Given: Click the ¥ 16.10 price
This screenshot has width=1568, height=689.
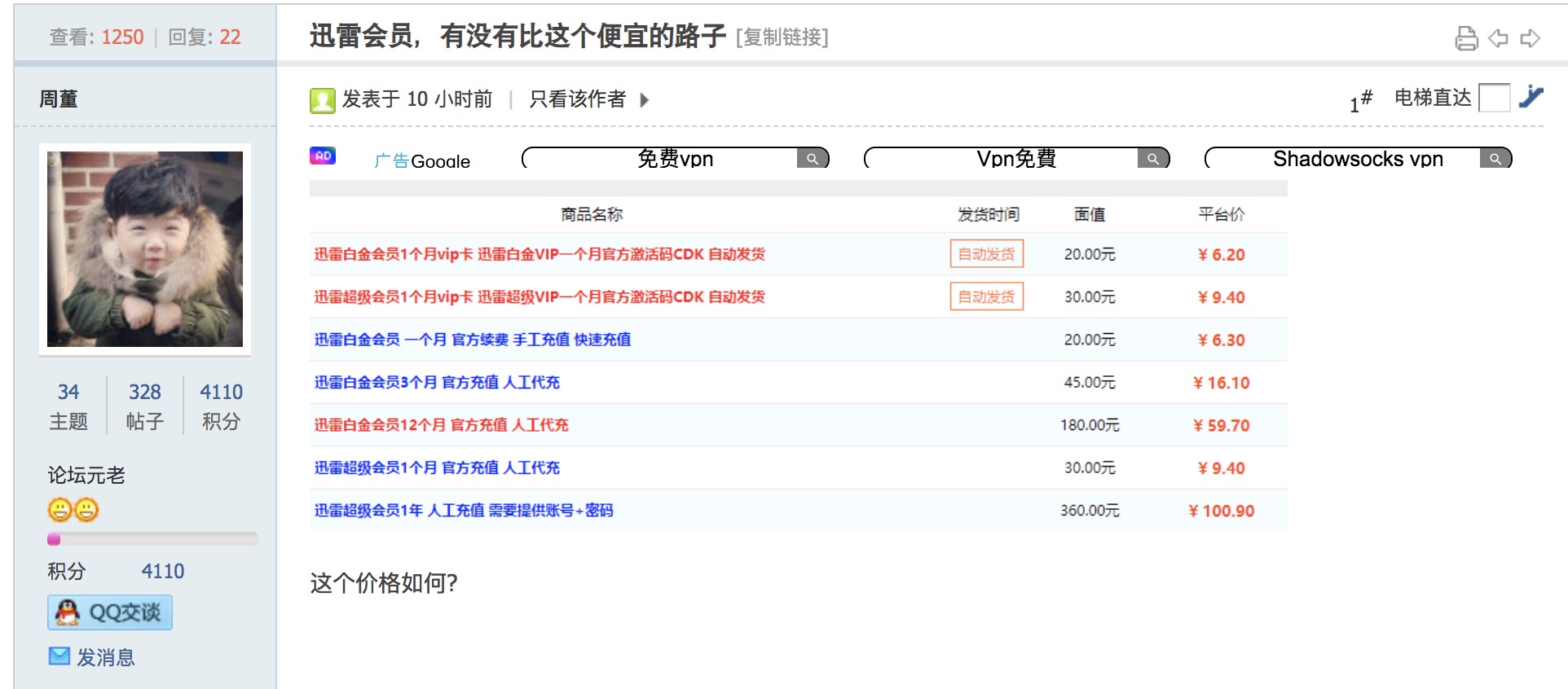Looking at the screenshot, I should pyautogui.click(x=1222, y=383).
